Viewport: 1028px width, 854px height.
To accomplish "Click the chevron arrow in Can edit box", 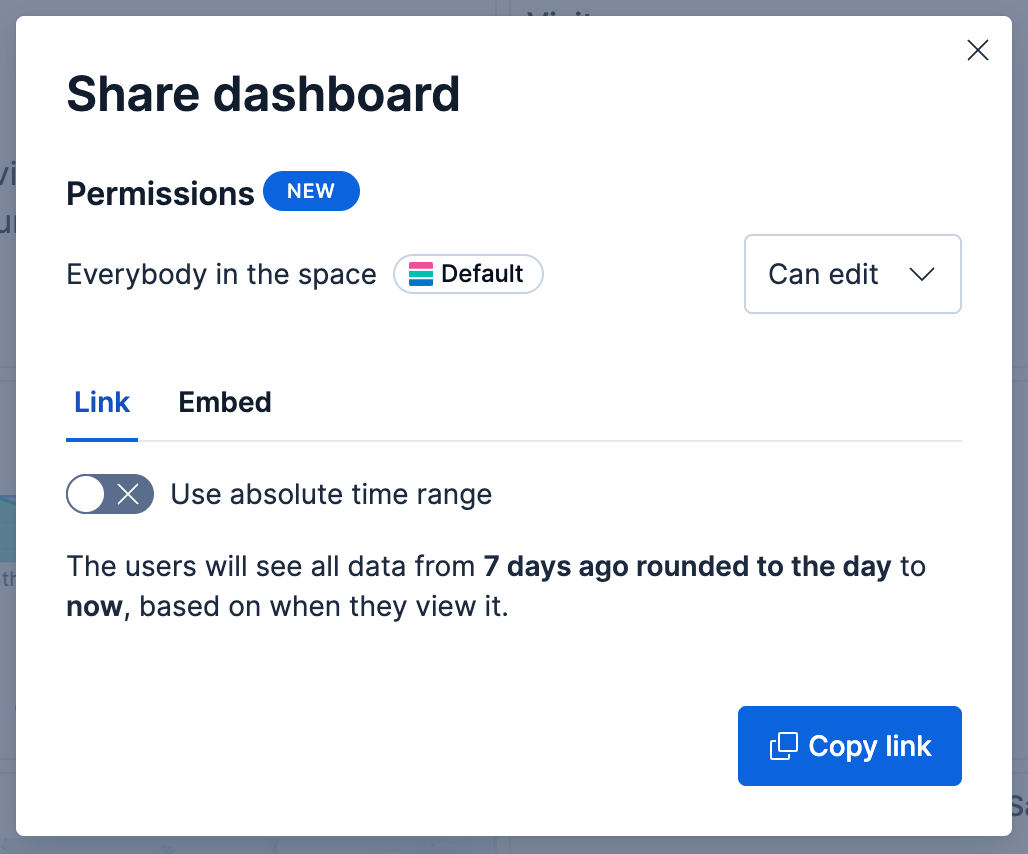I will [x=922, y=274].
